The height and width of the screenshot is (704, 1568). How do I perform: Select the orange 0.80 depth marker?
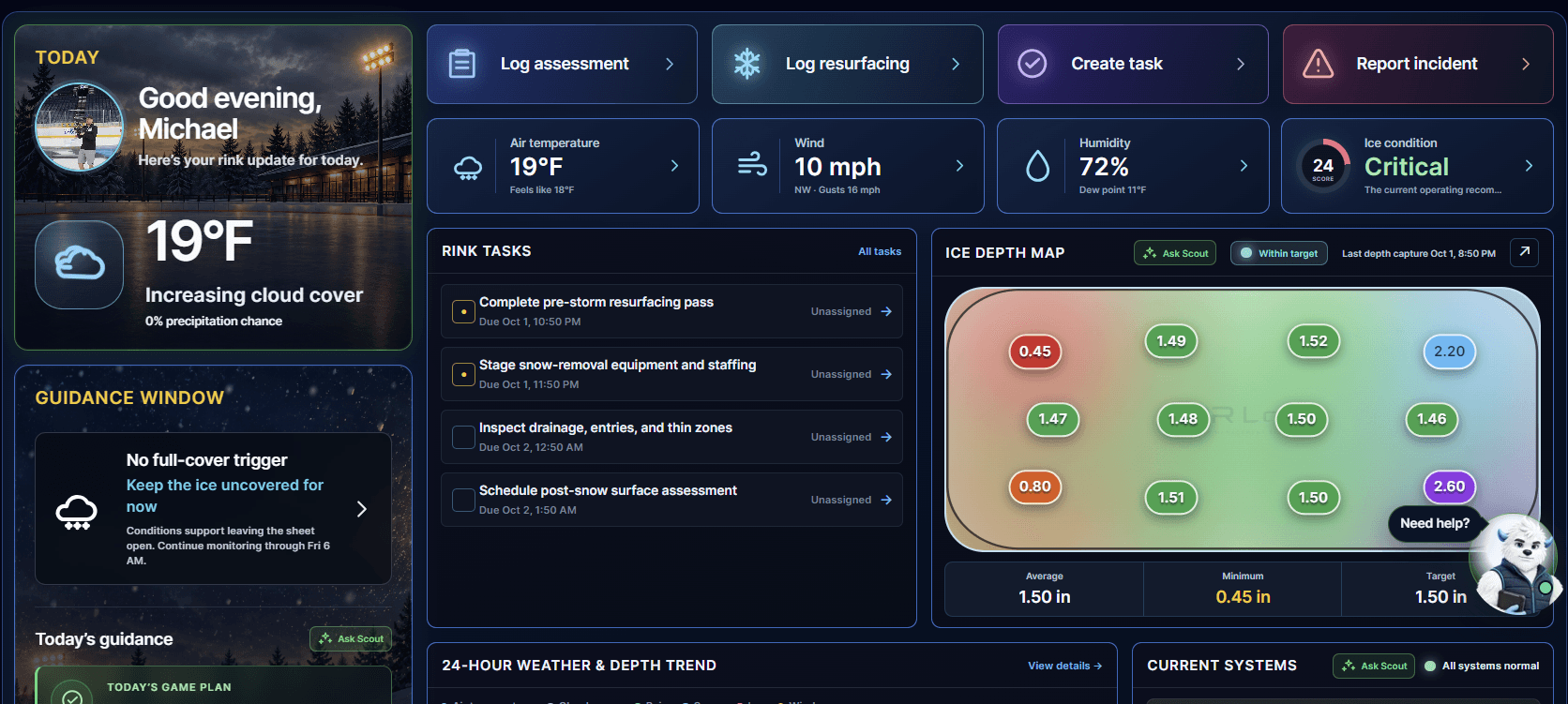[x=1034, y=486]
